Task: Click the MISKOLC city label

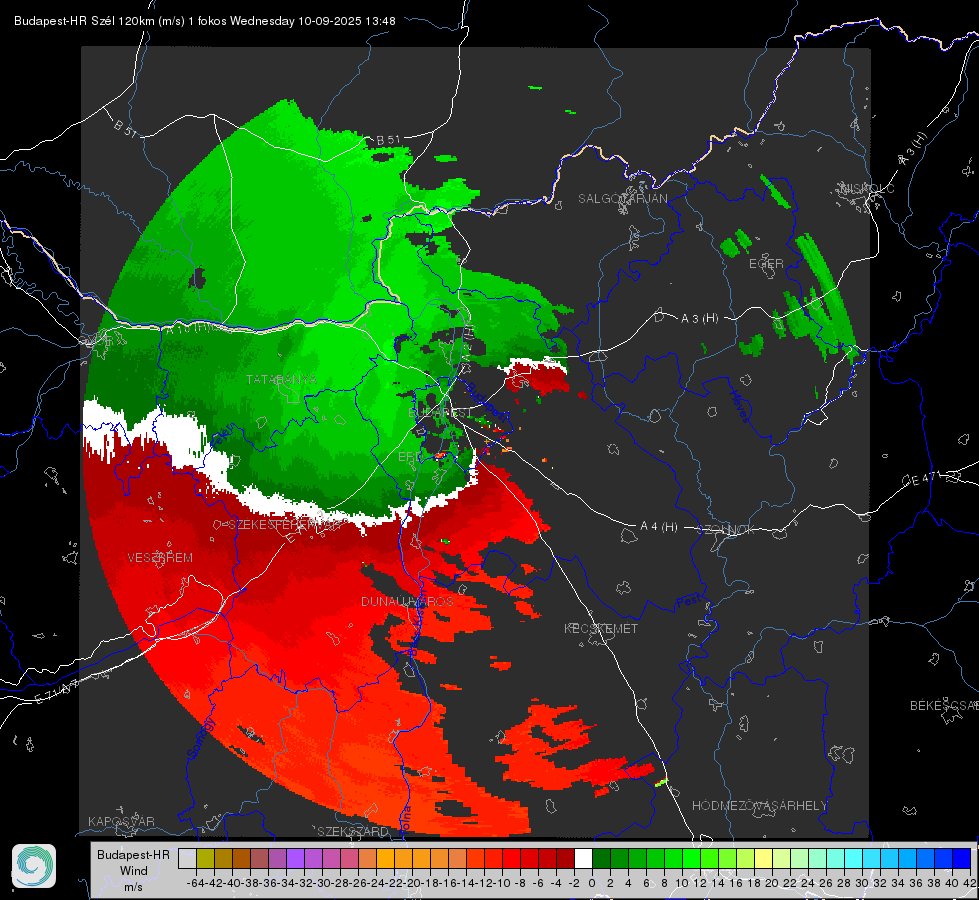Action: (x=869, y=188)
